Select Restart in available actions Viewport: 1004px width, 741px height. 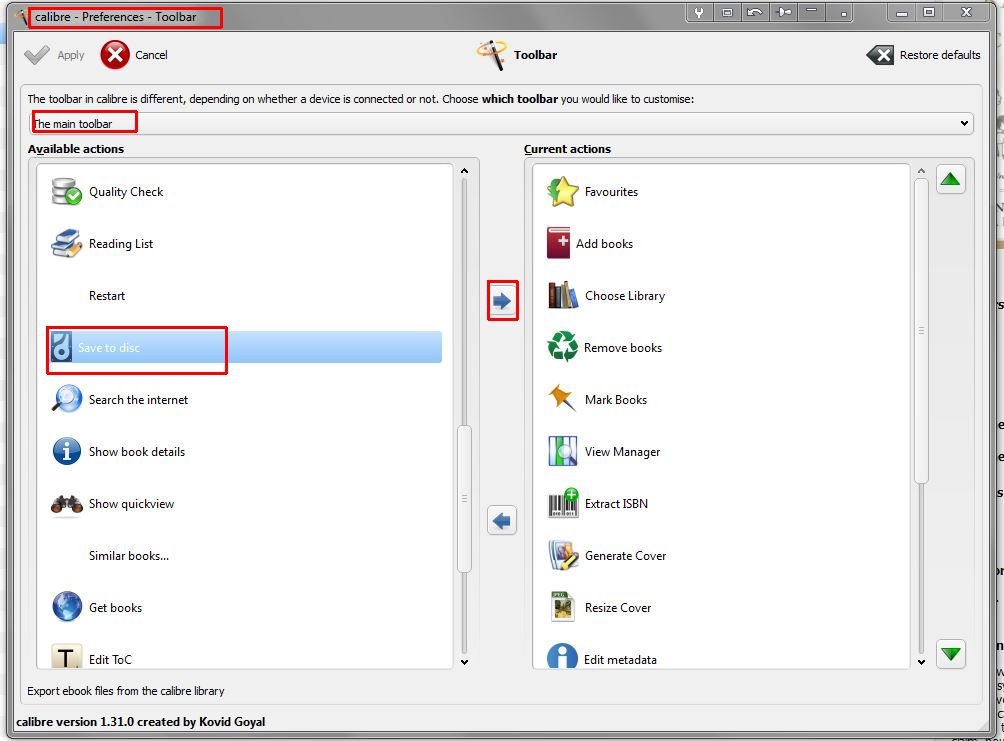tap(106, 296)
